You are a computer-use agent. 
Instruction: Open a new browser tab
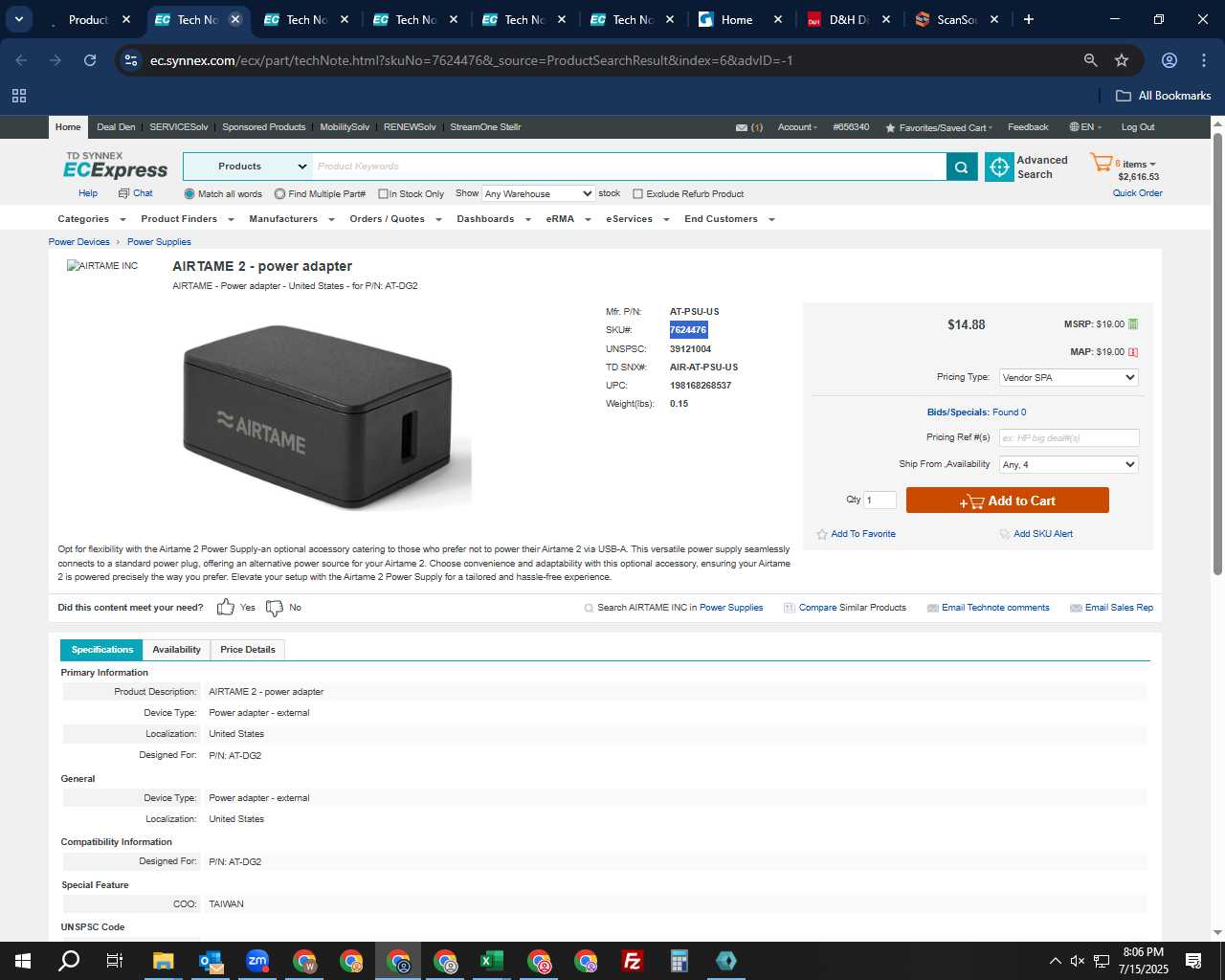pyautogui.click(x=1029, y=19)
